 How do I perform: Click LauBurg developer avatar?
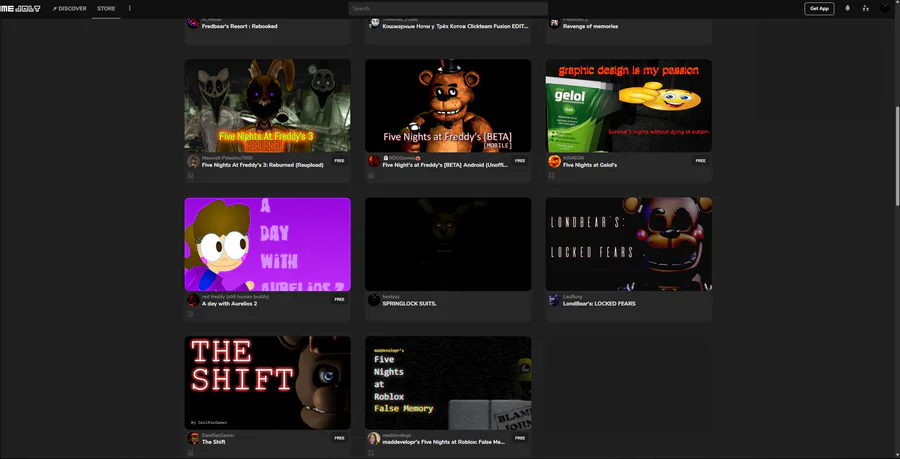pyautogui.click(x=554, y=300)
